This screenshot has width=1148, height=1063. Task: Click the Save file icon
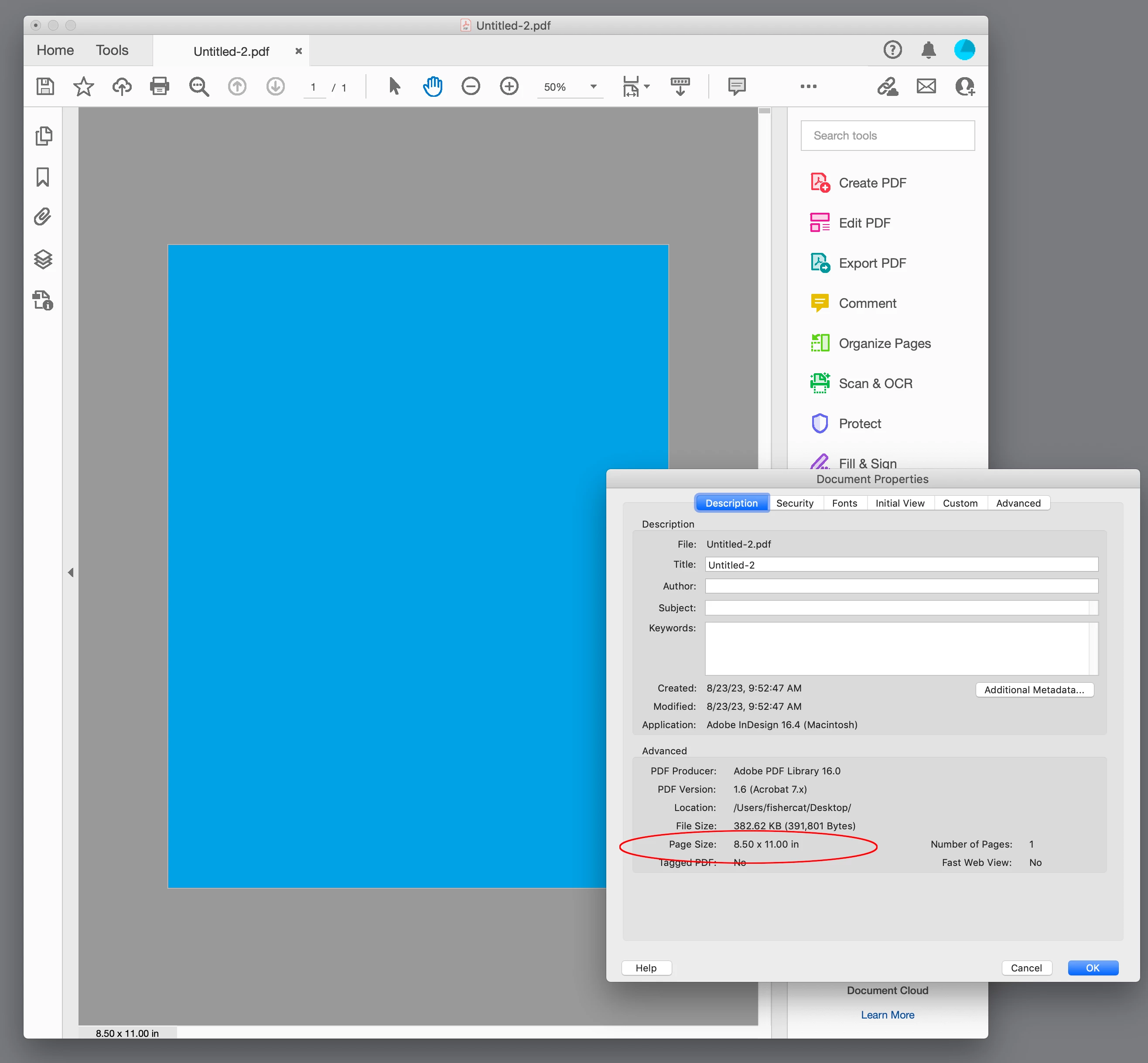click(x=45, y=86)
